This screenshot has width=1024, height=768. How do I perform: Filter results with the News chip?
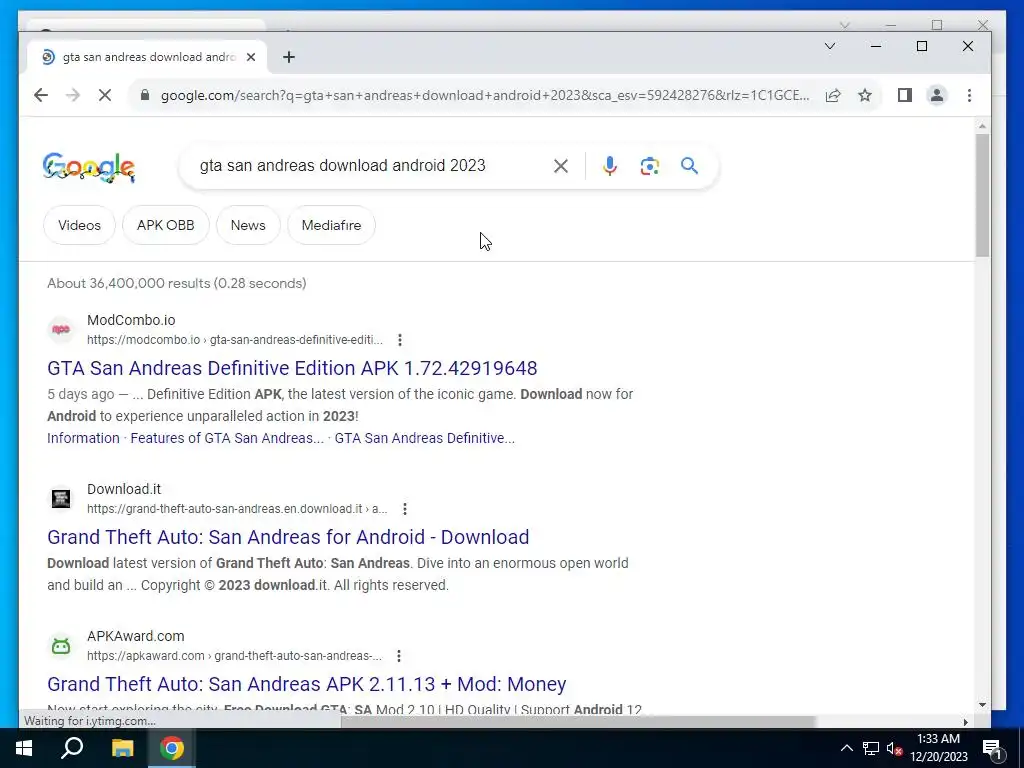pos(248,225)
